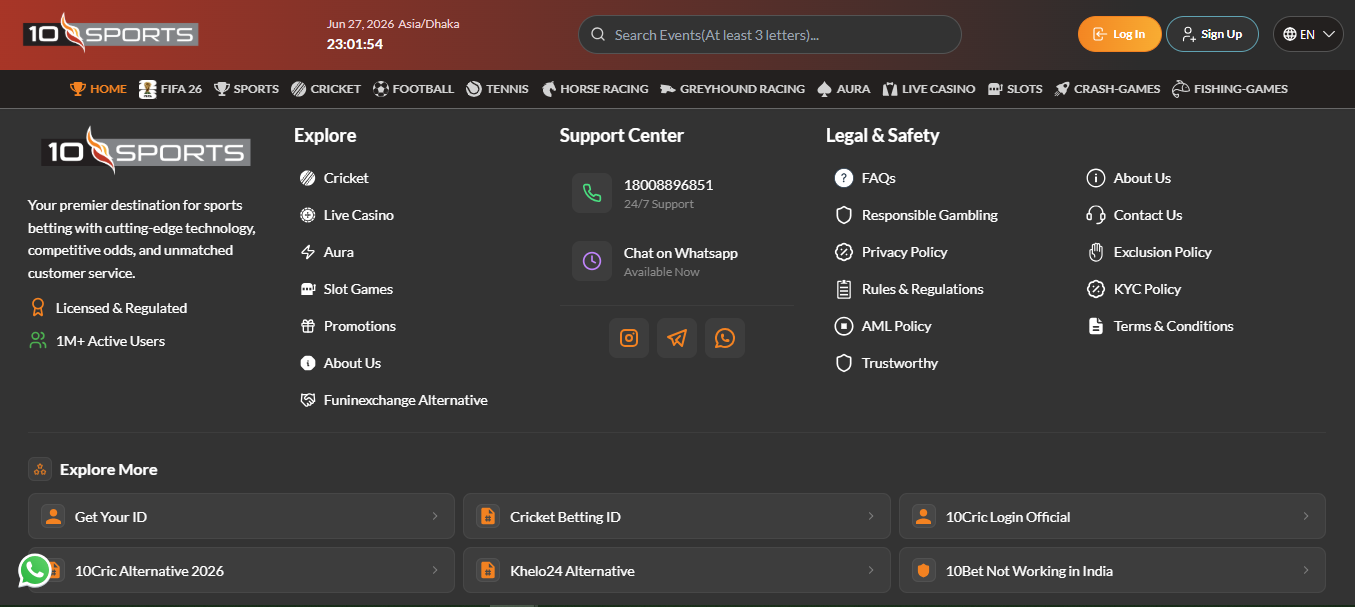Open the Cricket nav menu item

point(326,89)
